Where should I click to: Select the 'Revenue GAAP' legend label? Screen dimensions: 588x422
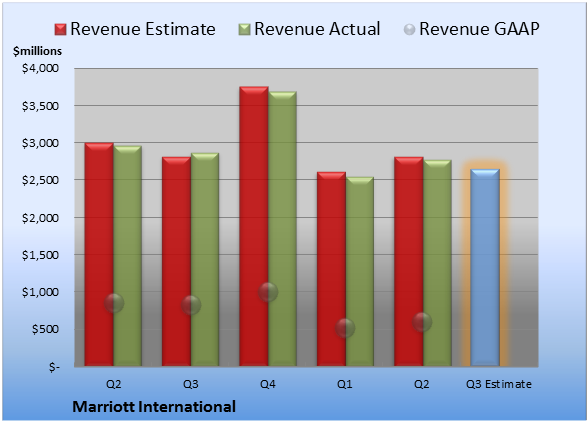click(479, 29)
